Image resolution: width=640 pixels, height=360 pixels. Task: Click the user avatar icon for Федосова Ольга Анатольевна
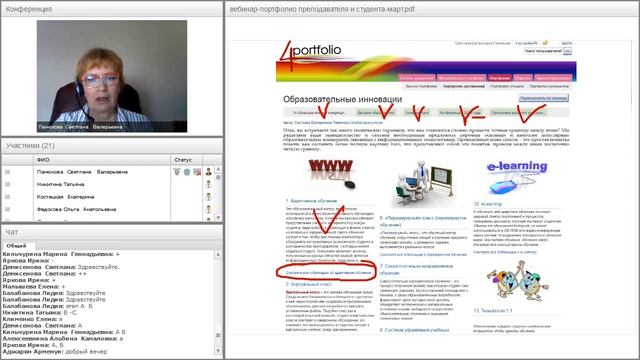(209, 209)
